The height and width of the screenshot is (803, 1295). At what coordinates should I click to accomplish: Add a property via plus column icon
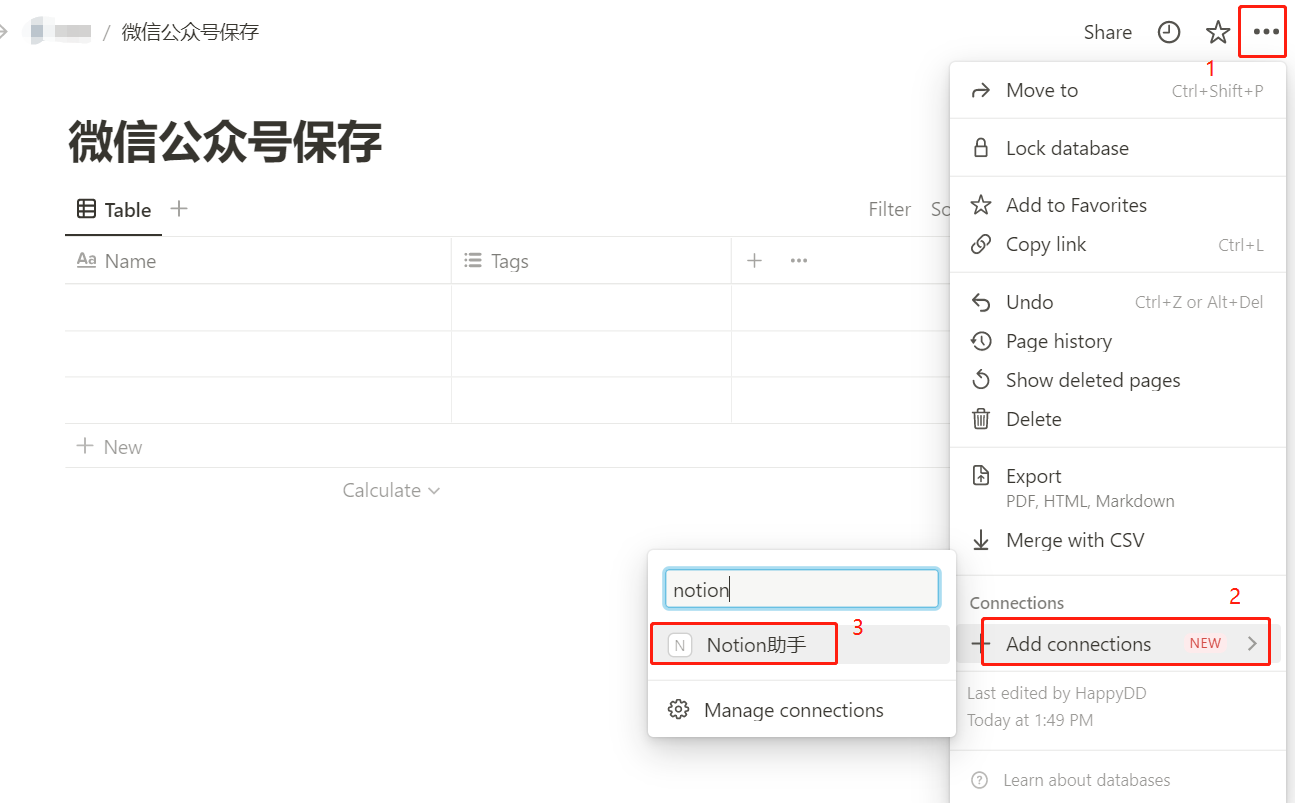pos(754,261)
